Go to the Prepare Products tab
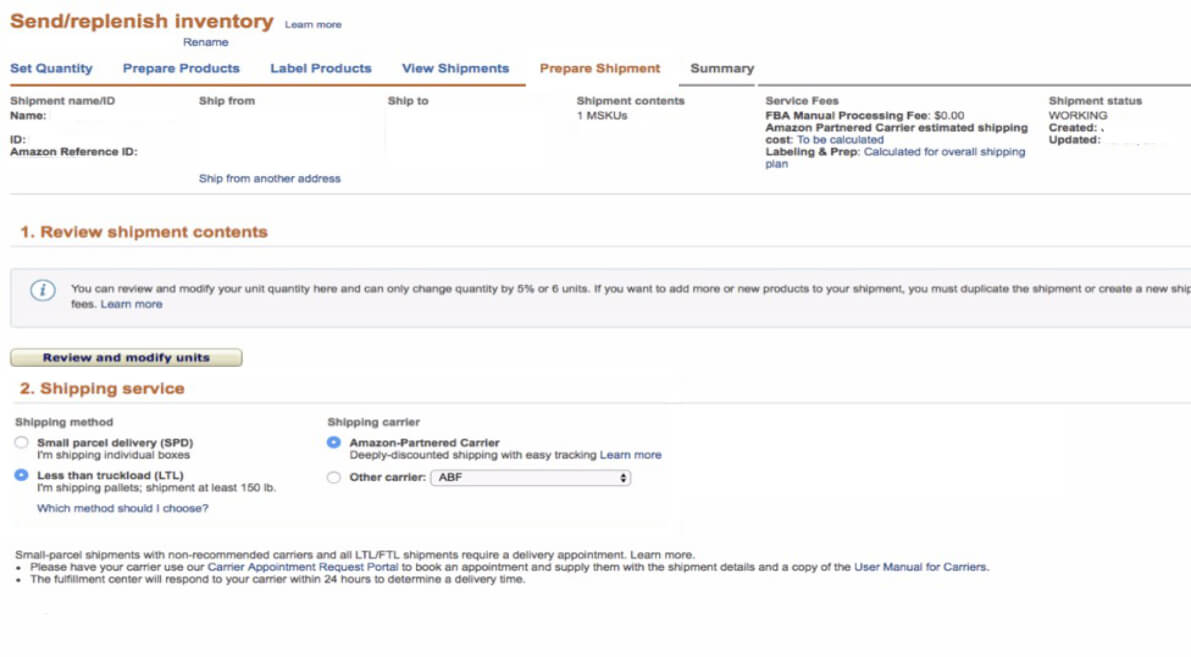 181,68
